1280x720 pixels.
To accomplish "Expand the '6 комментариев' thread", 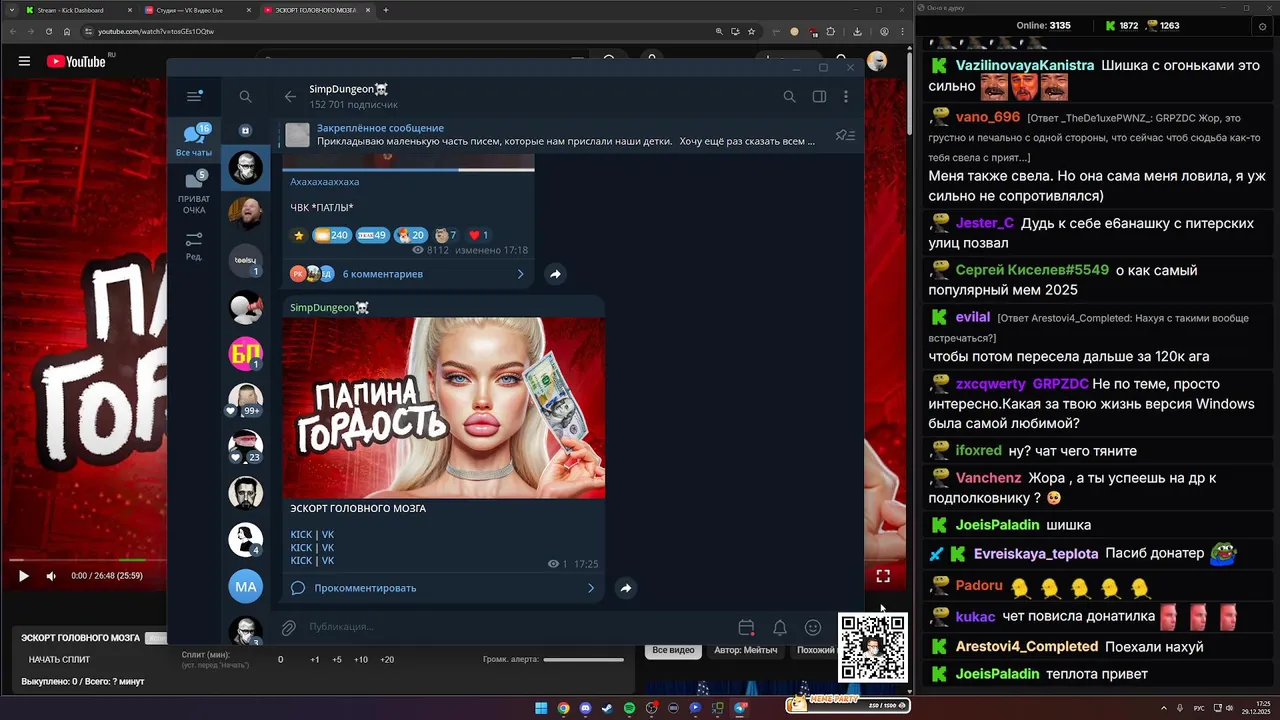I will [x=407, y=274].
